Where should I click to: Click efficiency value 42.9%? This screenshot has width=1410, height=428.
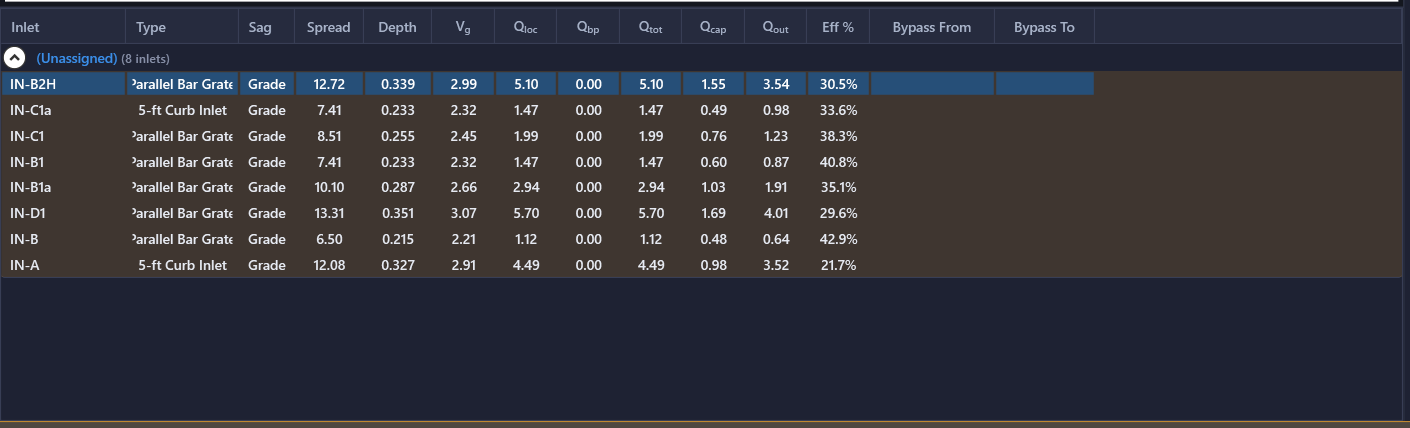[838, 239]
